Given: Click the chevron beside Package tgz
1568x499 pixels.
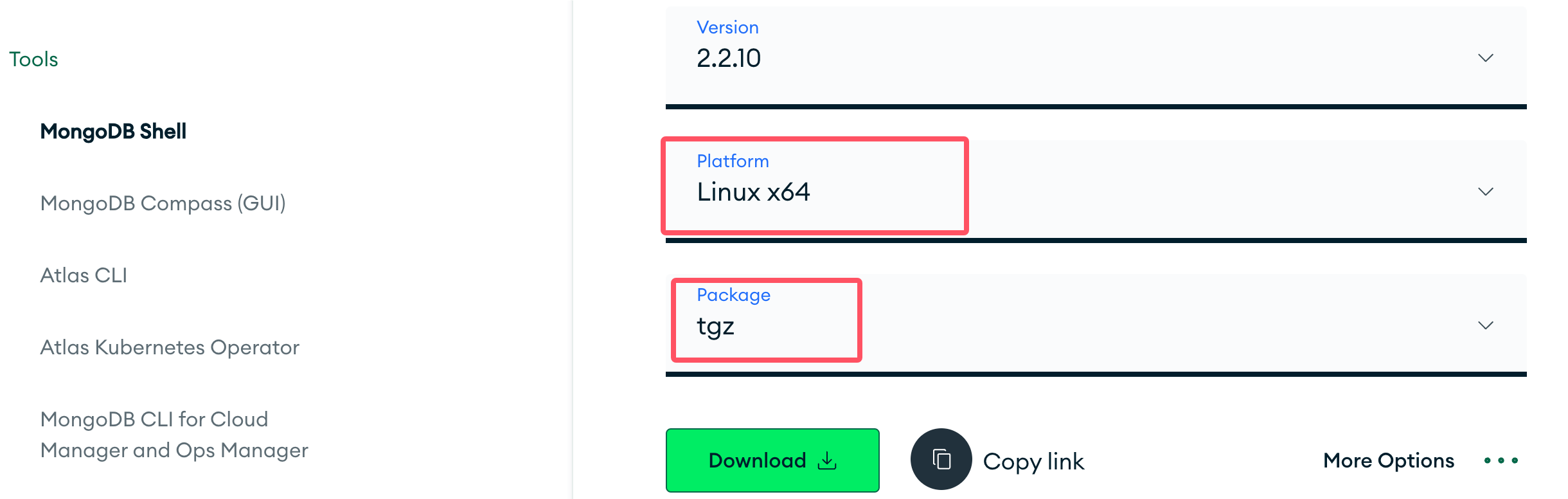Looking at the screenshot, I should 1486,325.
